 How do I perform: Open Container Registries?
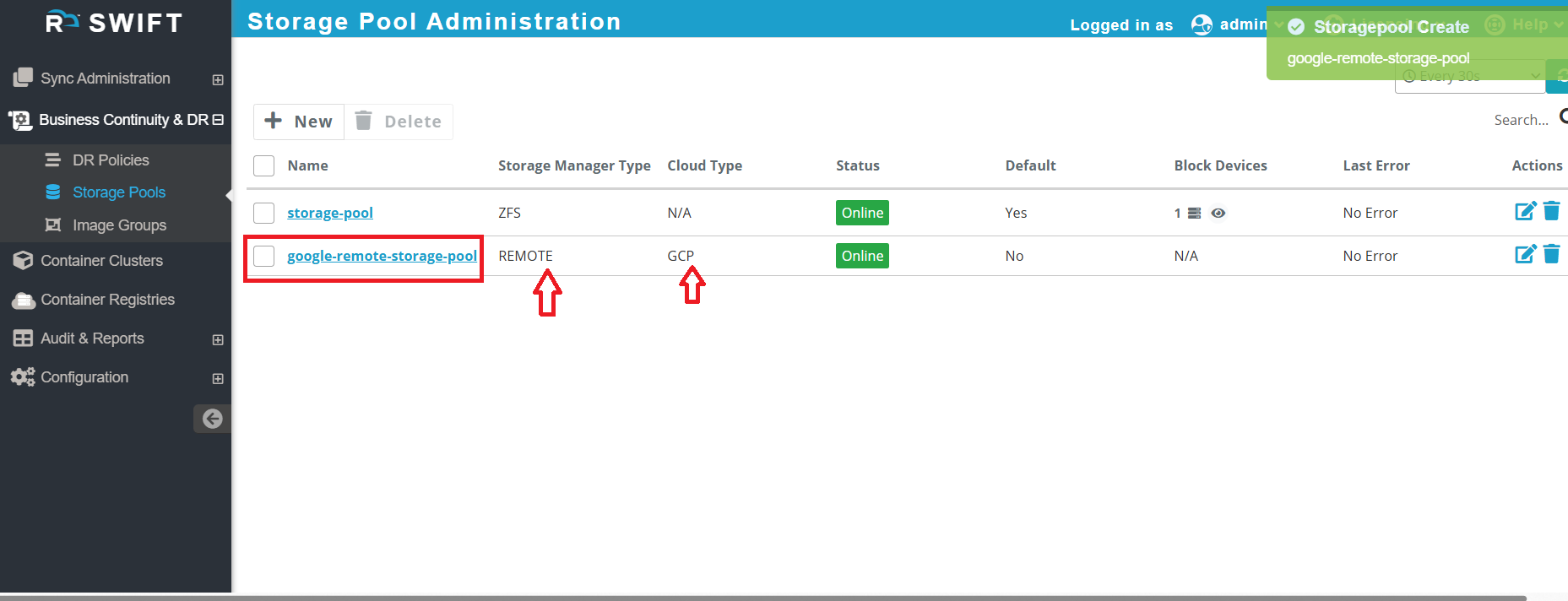point(107,300)
